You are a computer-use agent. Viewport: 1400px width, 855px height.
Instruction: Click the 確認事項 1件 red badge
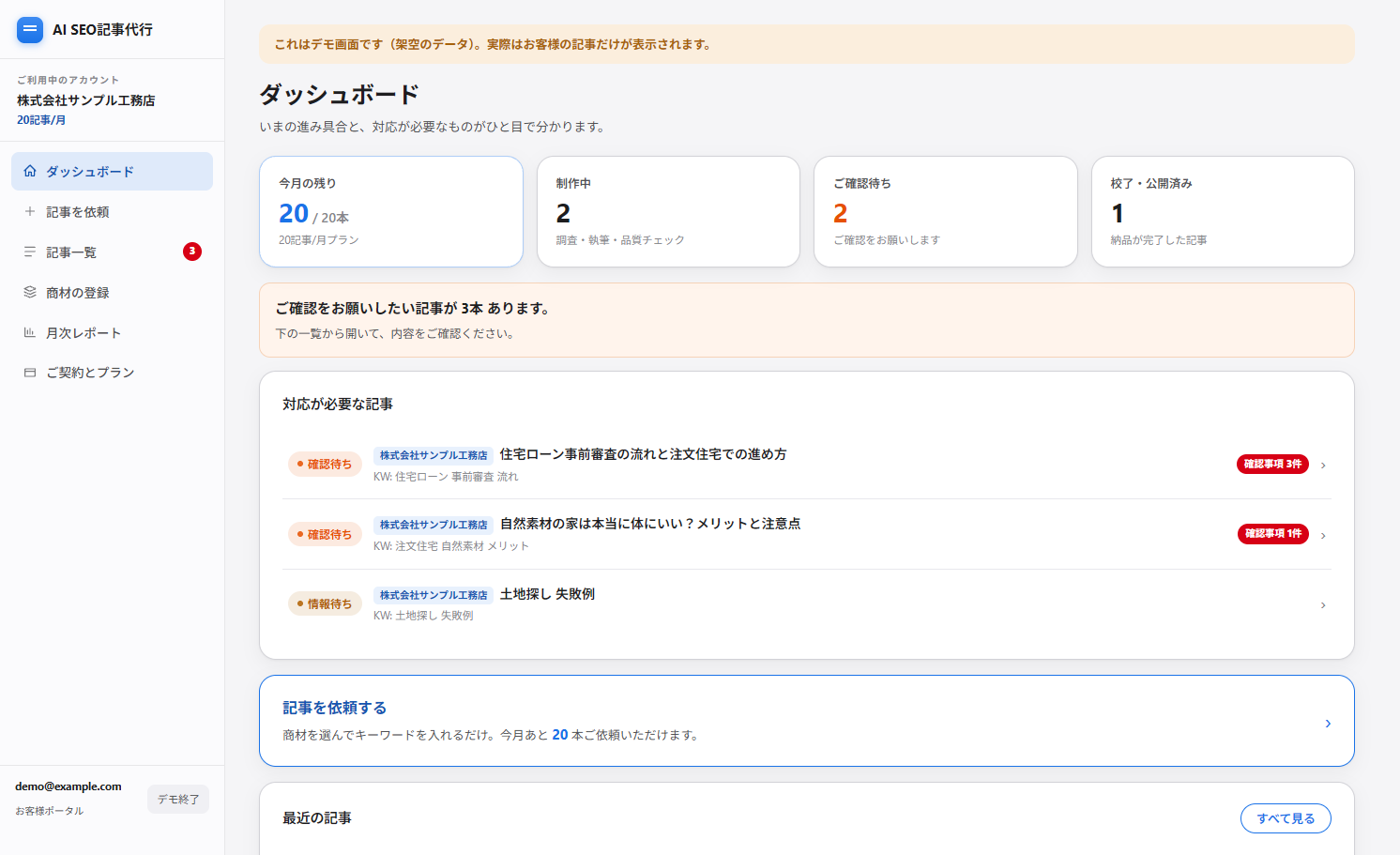[x=1273, y=533]
